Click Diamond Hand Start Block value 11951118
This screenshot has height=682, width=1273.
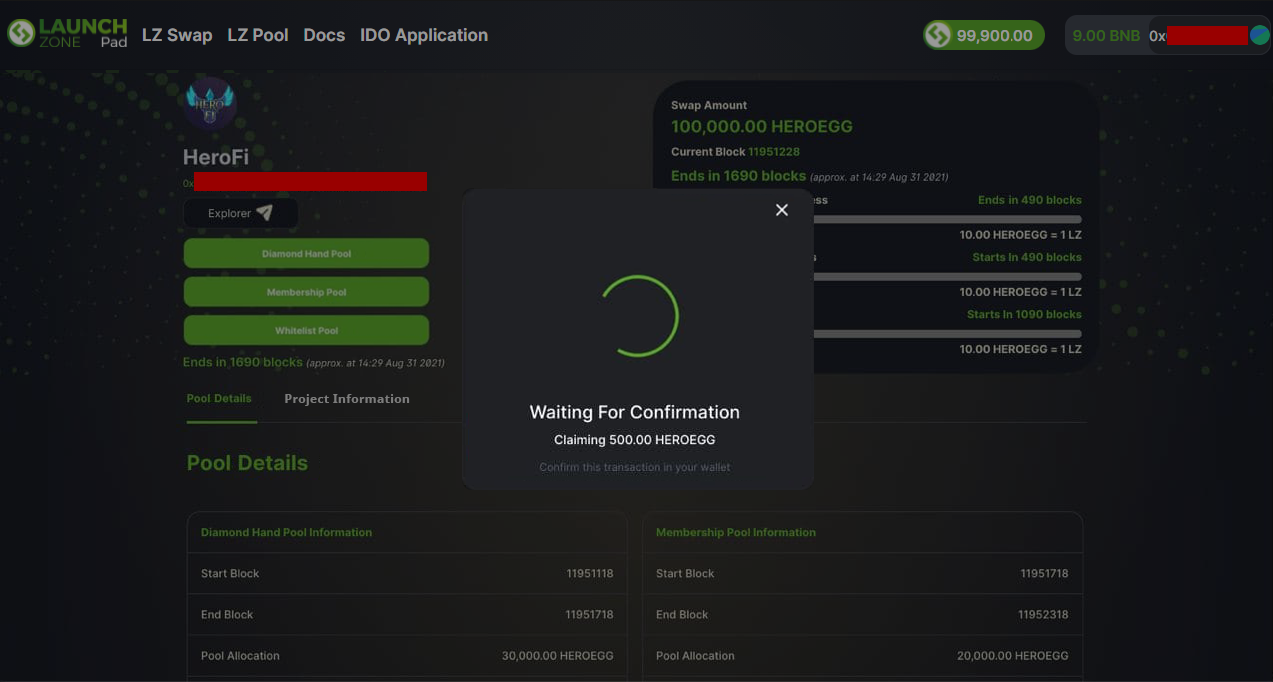[590, 573]
